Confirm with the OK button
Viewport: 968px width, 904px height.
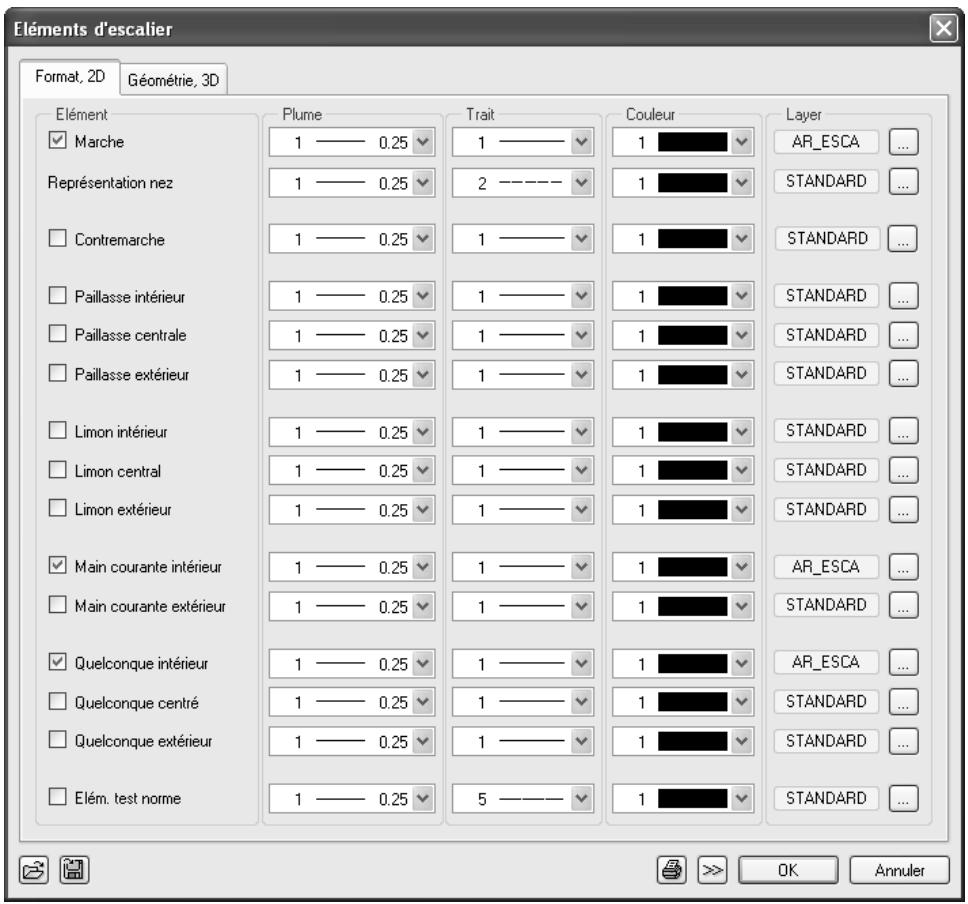coord(788,870)
